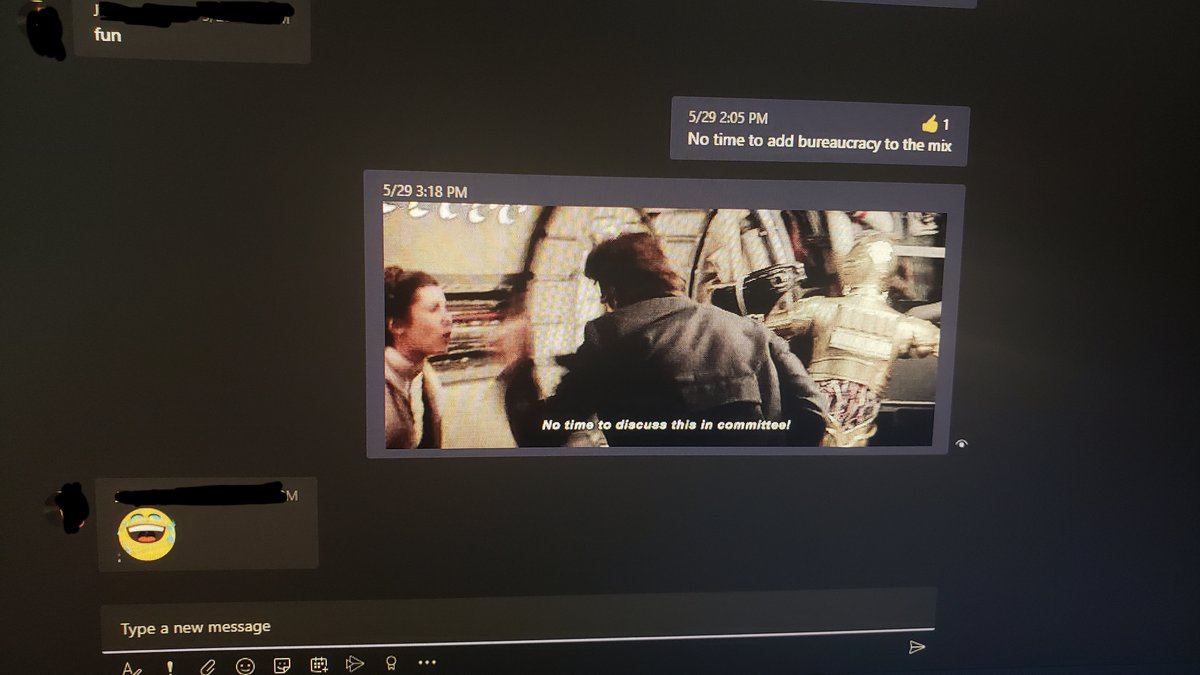The image size is (1200, 675).
Task: Open the Format text options icon
Action: [131, 667]
